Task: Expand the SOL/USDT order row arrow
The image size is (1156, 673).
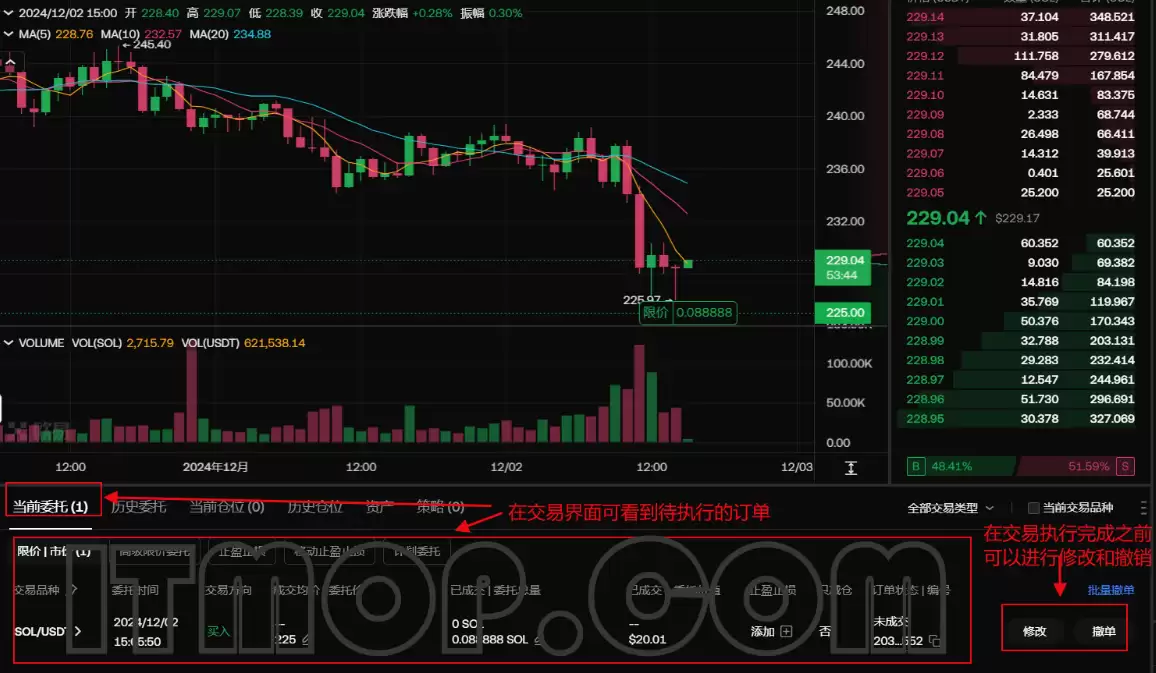Action: pyautogui.click(x=78, y=631)
